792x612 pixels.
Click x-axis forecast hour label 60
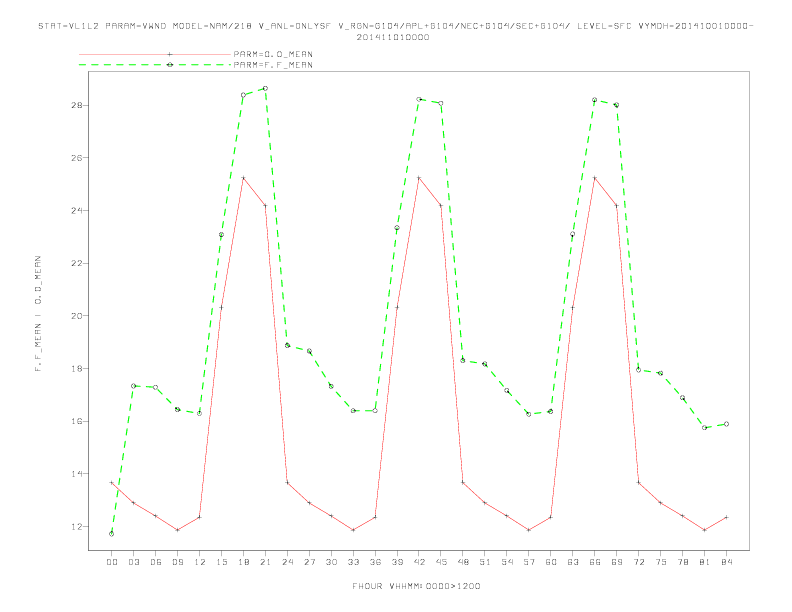551,562
